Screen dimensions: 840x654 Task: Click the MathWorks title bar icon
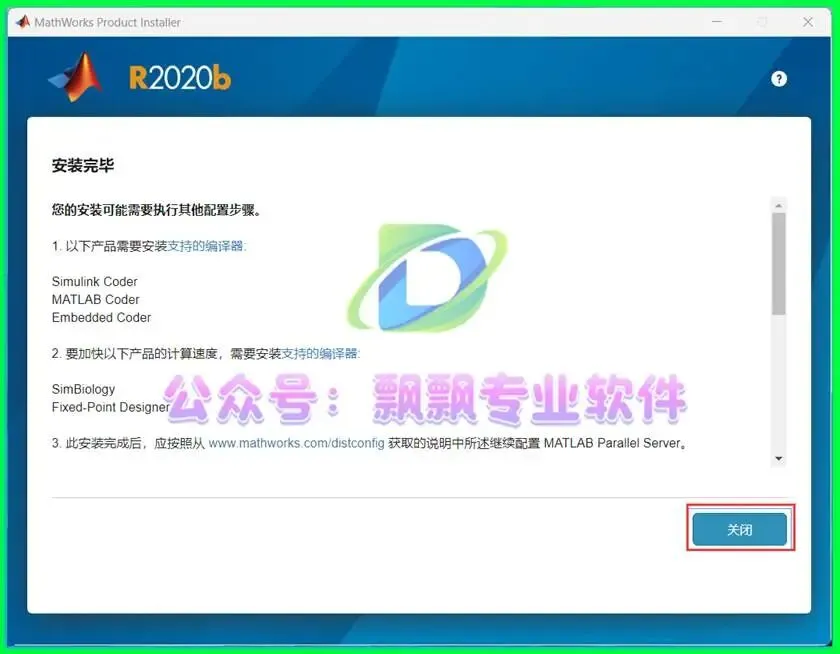(x=22, y=22)
